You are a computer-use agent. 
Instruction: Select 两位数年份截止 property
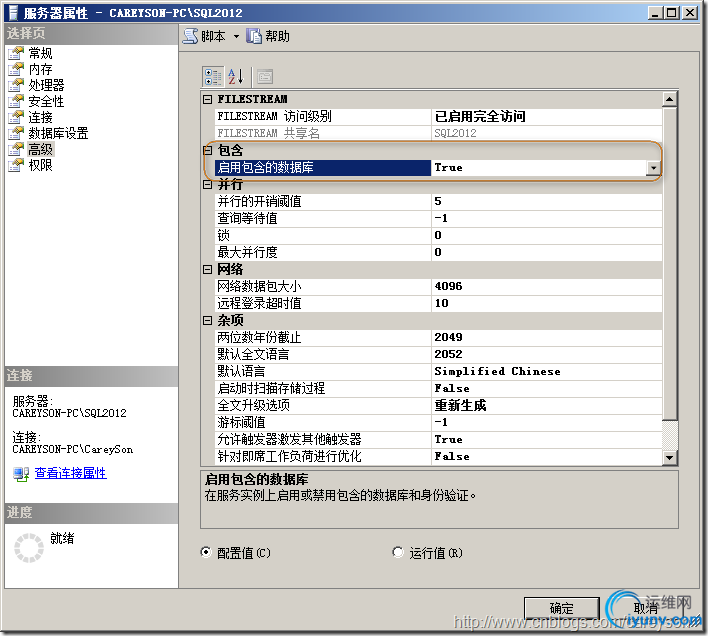click(x=323, y=338)
